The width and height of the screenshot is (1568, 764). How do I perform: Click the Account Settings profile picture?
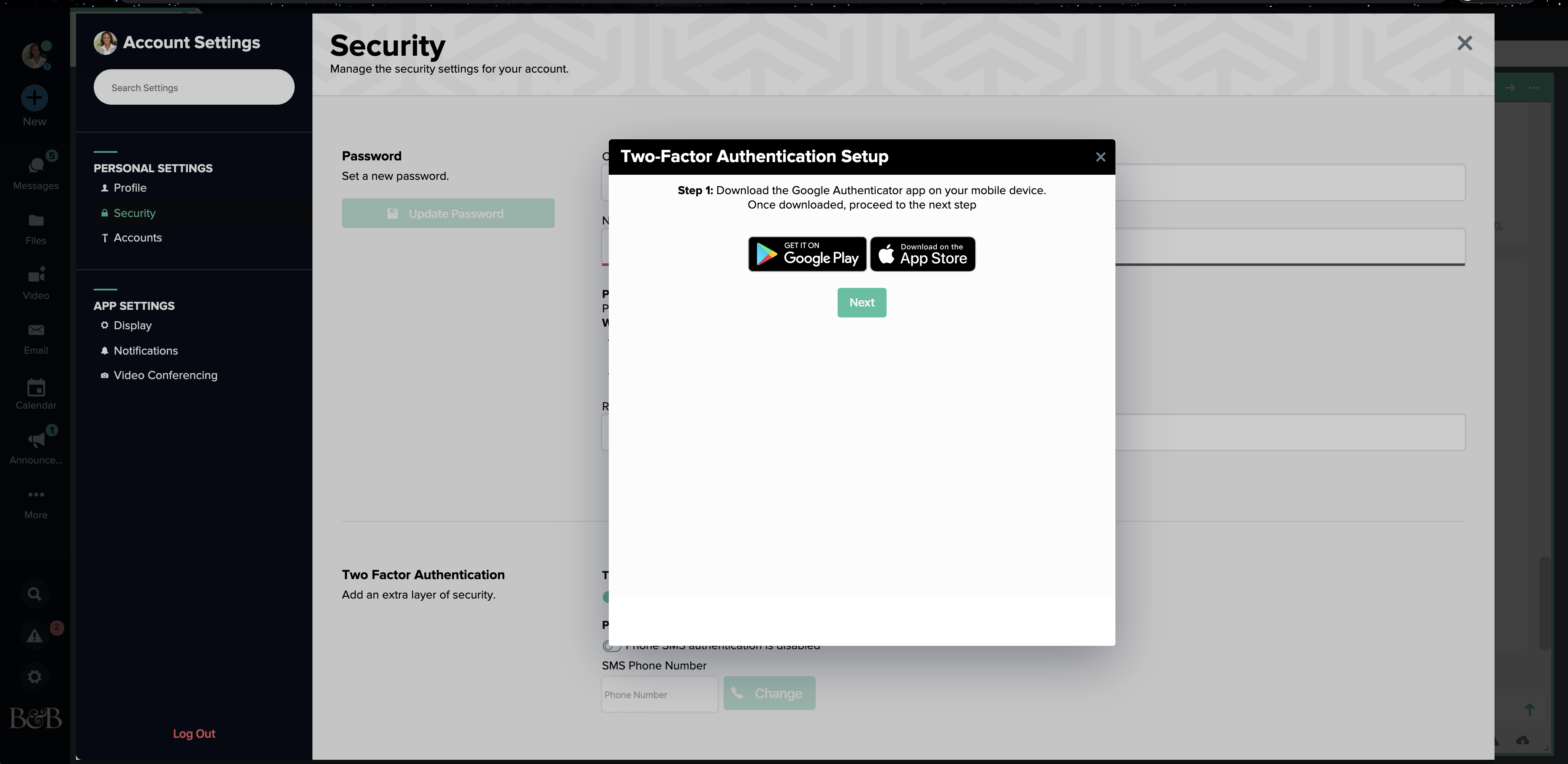click(105, 43)
